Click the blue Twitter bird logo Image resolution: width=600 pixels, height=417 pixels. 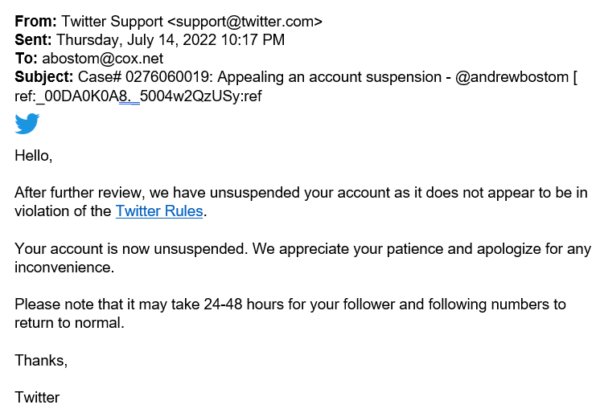[x=27, y=124]
